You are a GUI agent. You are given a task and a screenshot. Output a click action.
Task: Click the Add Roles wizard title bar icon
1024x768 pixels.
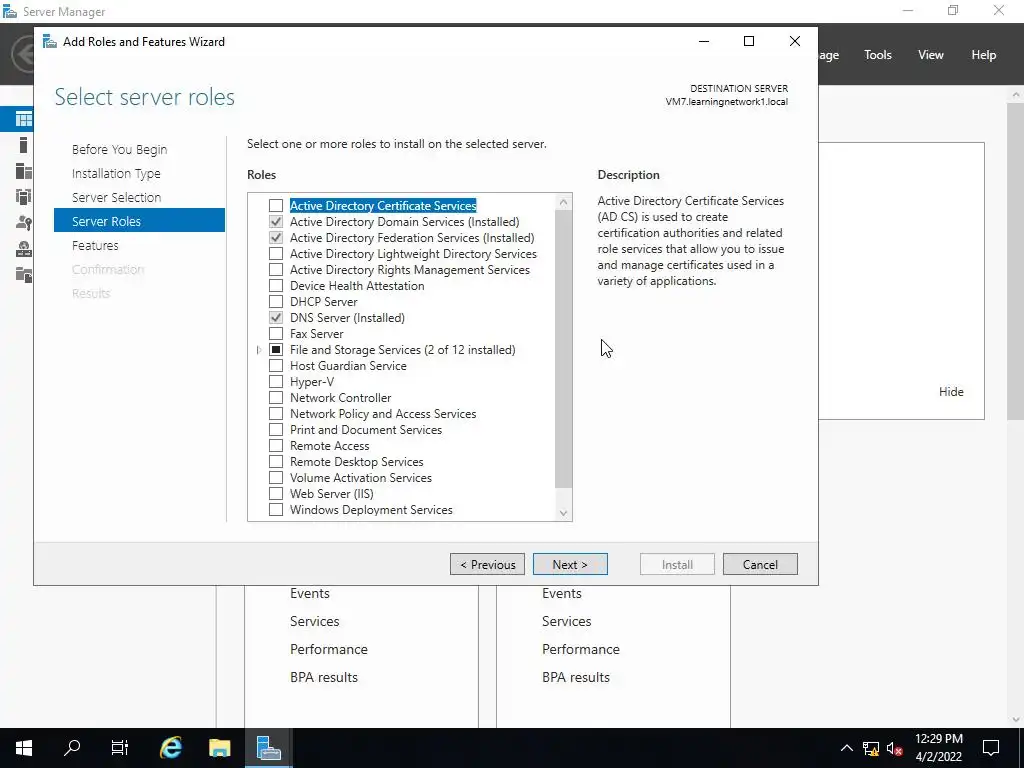coord(50,42)
